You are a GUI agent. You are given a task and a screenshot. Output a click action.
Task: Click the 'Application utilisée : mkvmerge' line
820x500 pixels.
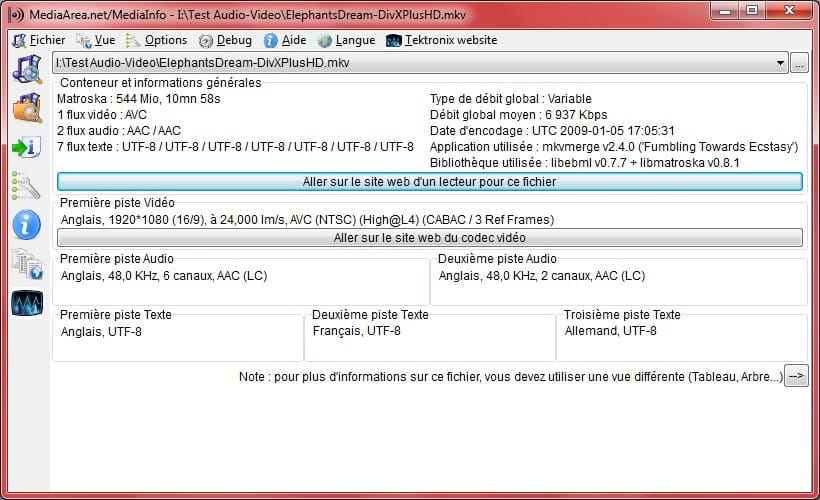tap(614, 147)
